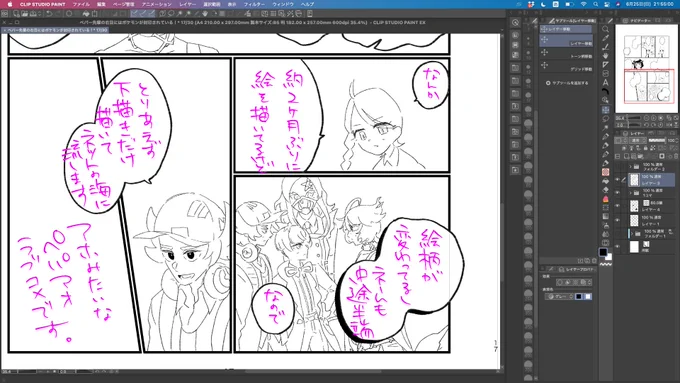Select the open document tab

point(55,30)
